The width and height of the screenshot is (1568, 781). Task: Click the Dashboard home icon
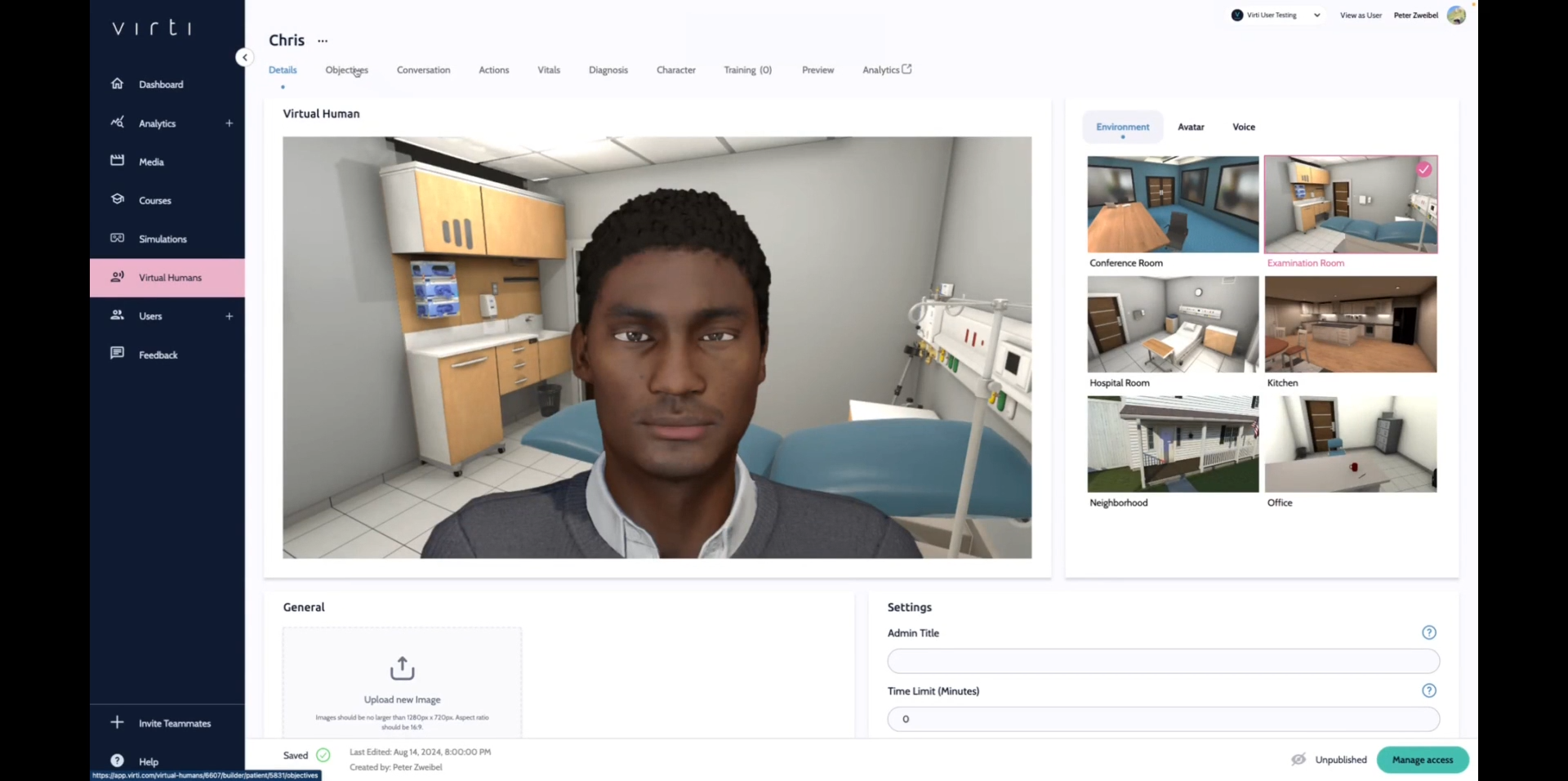118,83
